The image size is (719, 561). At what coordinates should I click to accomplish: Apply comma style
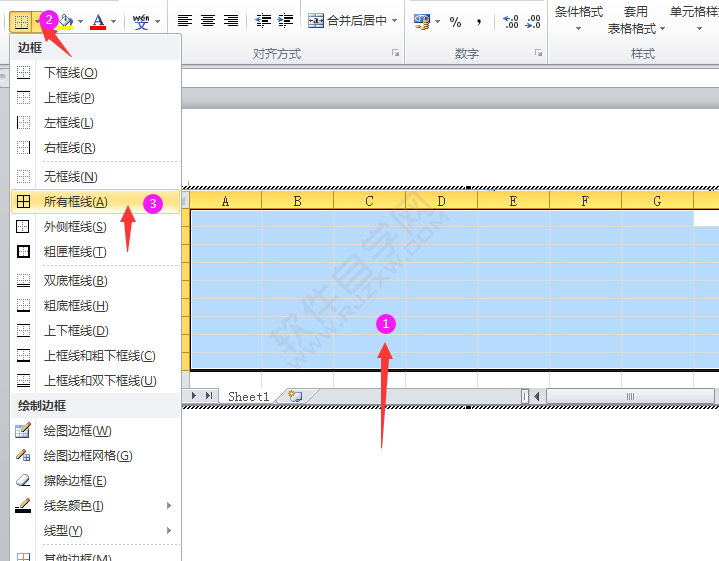[x=479, y=22]
